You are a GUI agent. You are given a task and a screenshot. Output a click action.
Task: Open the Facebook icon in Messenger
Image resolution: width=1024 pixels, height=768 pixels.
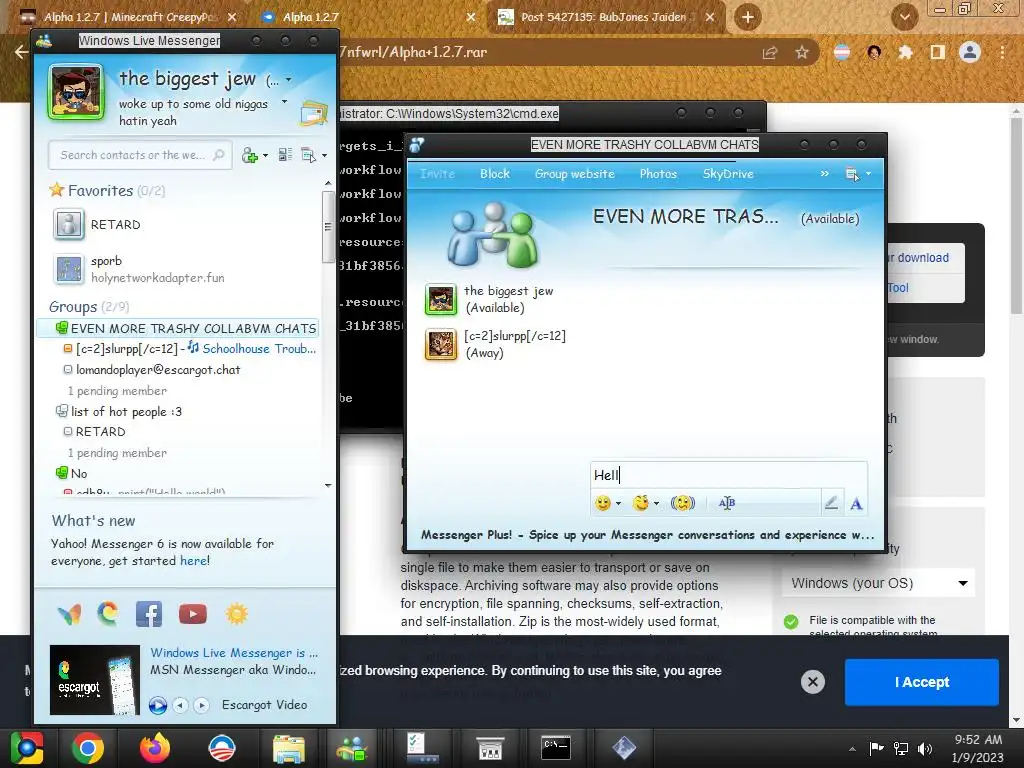149,614
